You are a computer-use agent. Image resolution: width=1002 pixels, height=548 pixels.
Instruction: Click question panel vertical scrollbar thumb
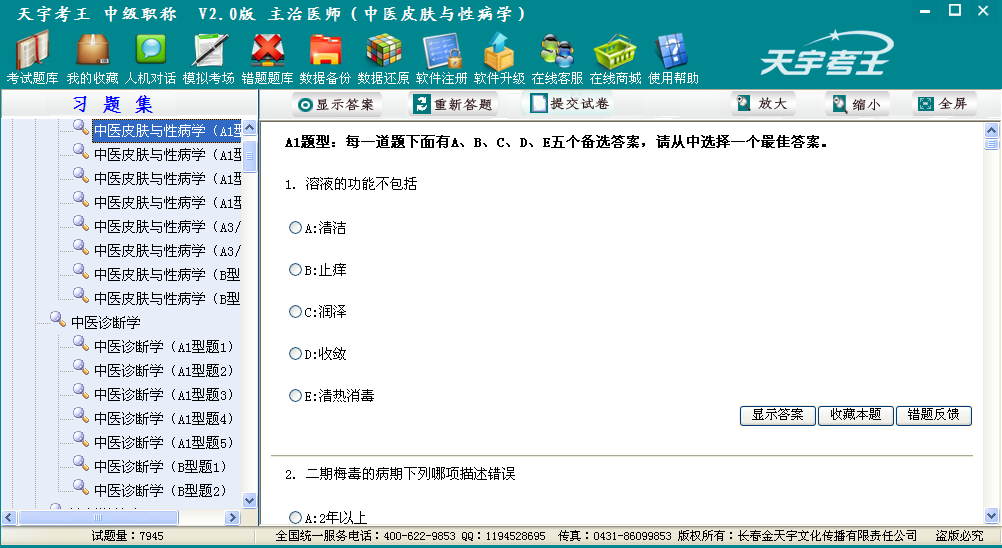click(x=991, y=144)
